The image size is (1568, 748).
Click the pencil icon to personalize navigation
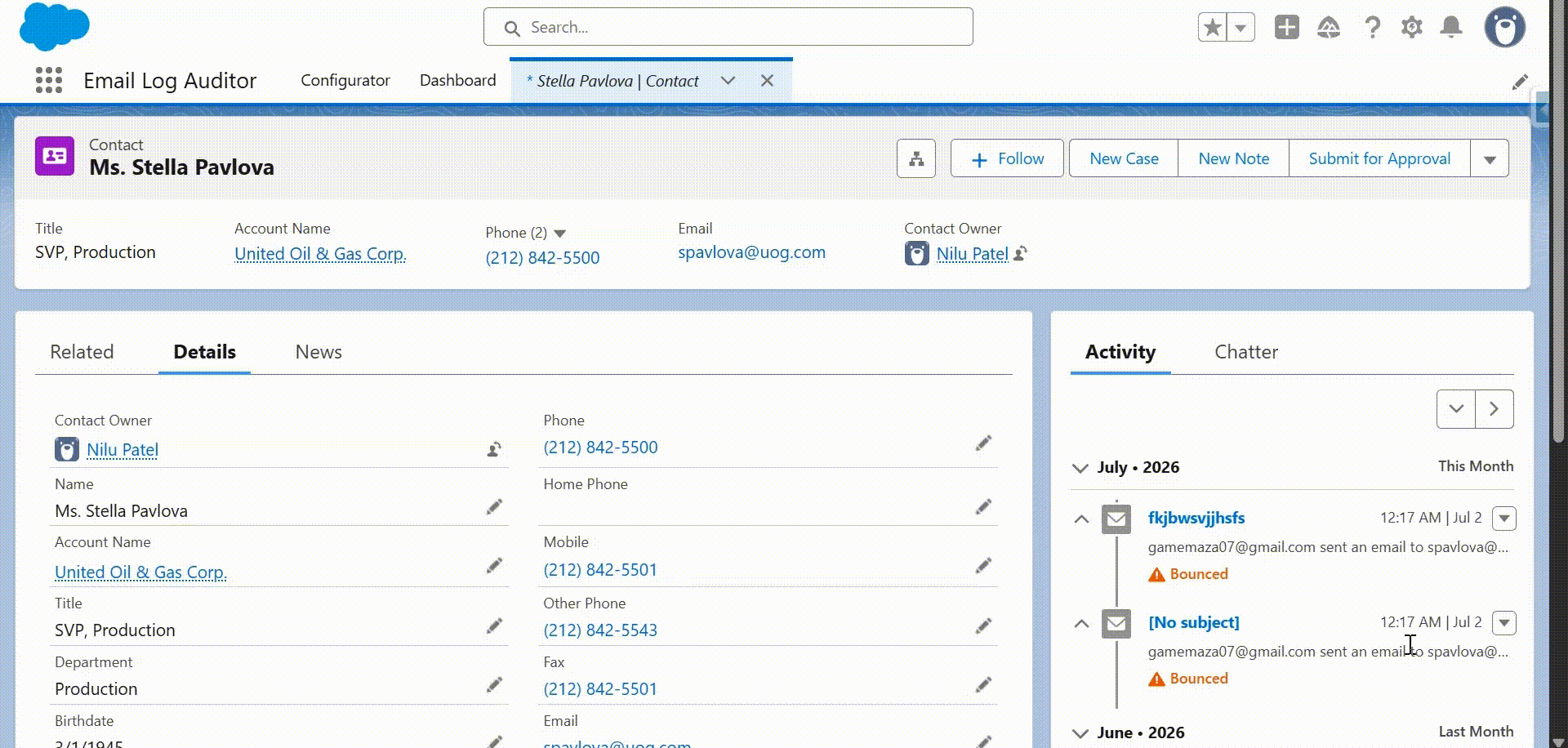1520,82
